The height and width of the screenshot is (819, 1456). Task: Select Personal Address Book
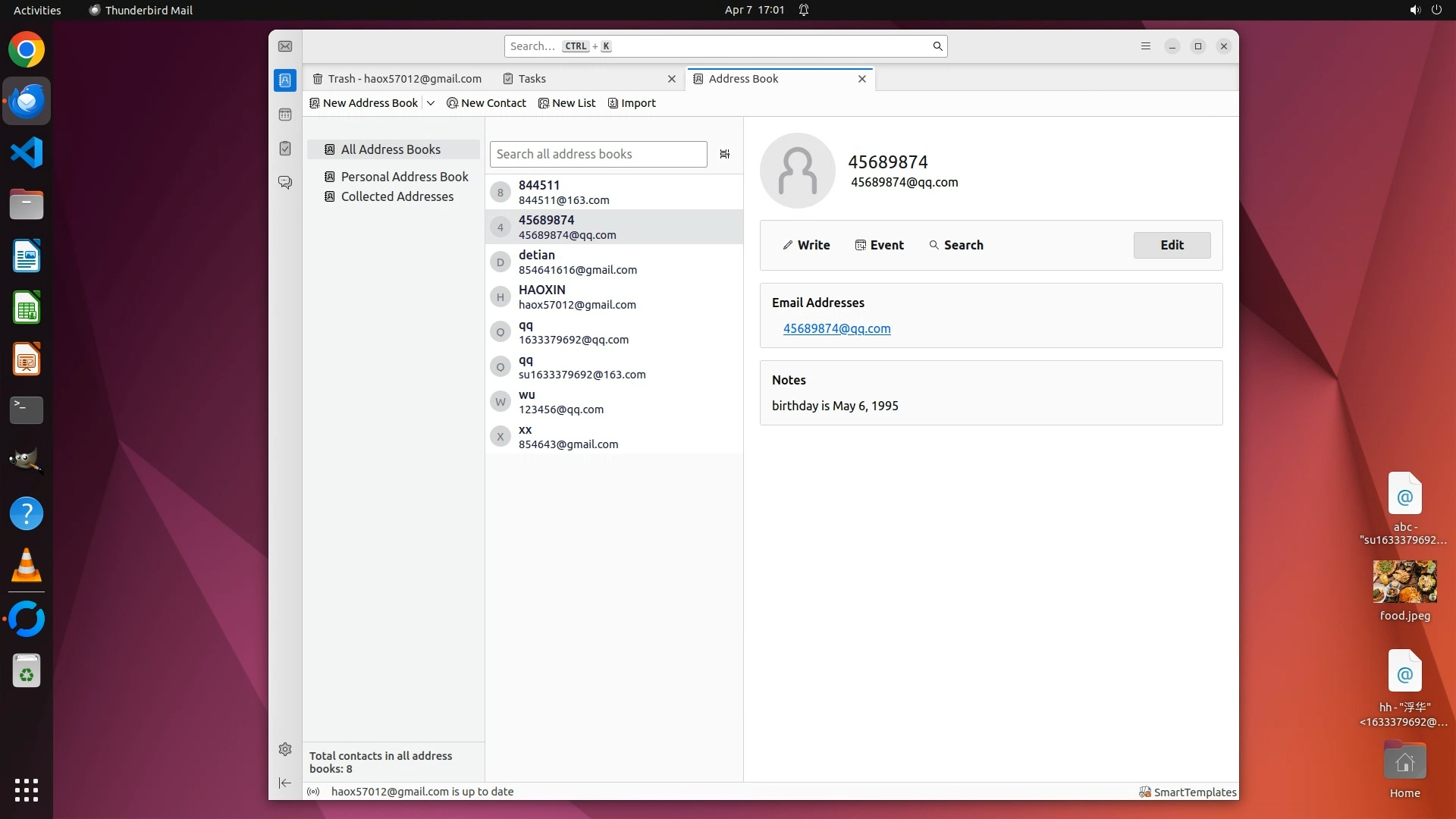click(x=404, y=177)
